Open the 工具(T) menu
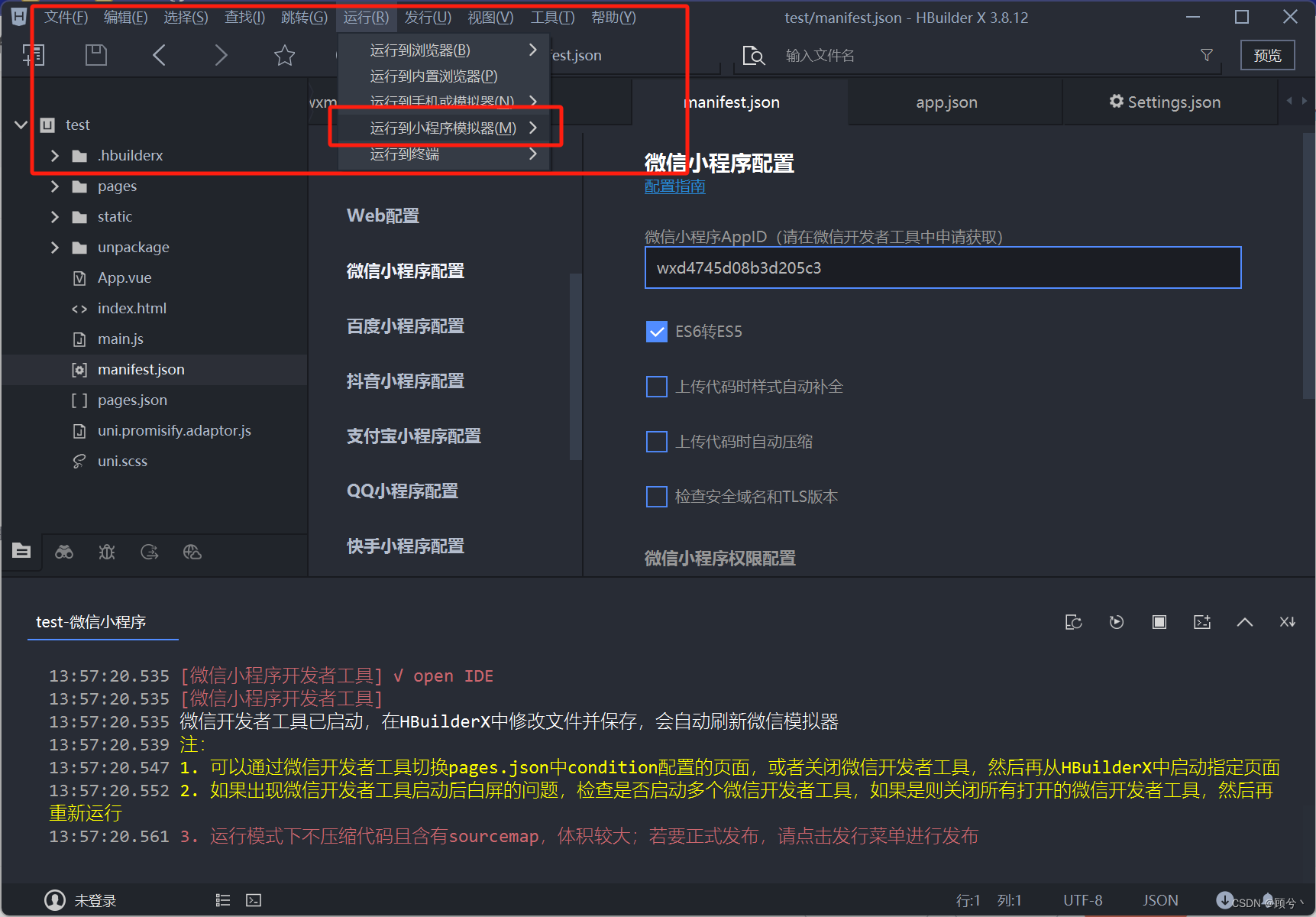Viewport: 1316px width, 917px height. point(552,17)
